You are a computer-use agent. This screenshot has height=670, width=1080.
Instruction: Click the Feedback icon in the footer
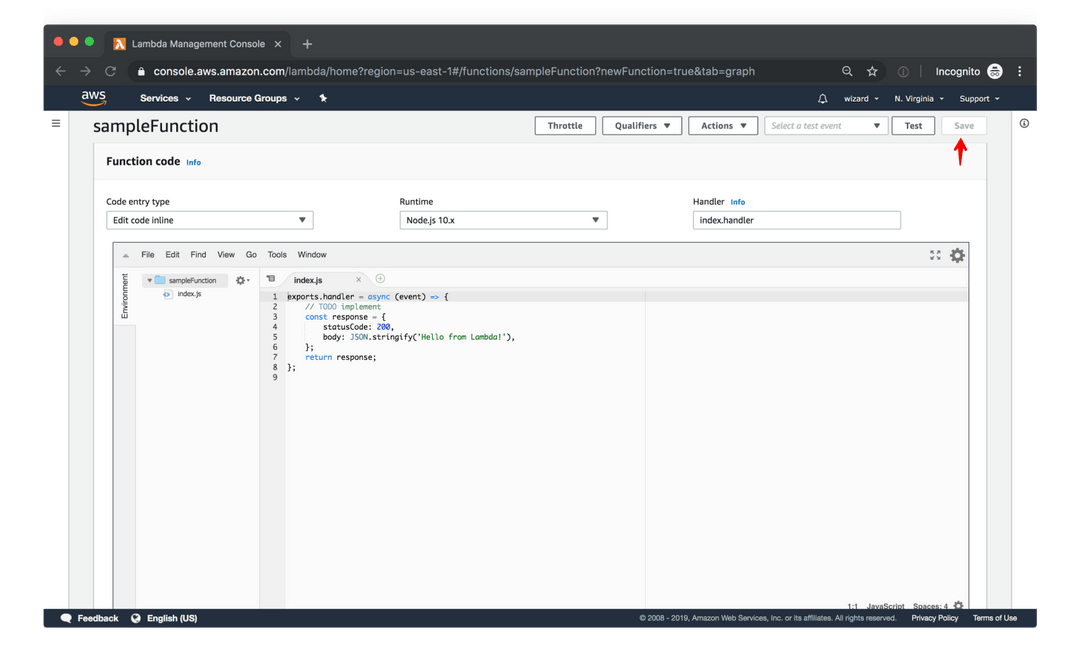click(x=65, y=618)
